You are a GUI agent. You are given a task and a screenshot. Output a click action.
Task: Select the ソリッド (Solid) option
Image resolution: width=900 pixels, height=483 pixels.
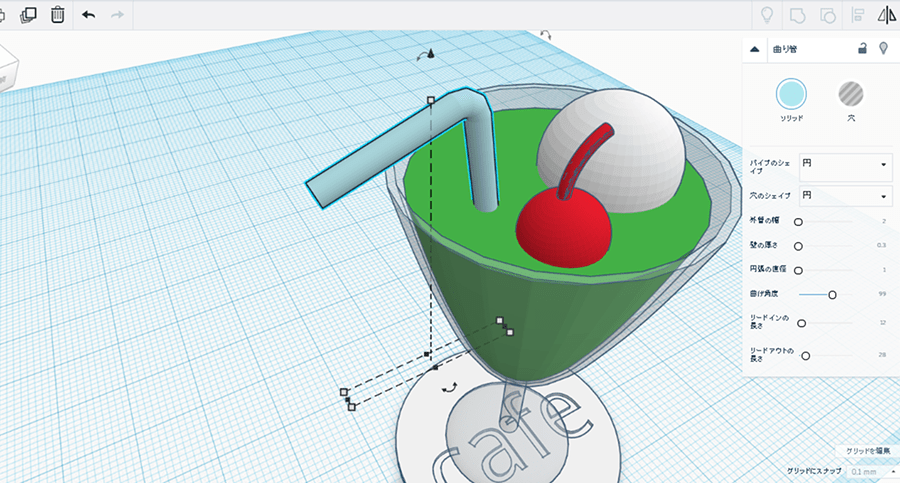pyautogui.click(x=791, y=95)
